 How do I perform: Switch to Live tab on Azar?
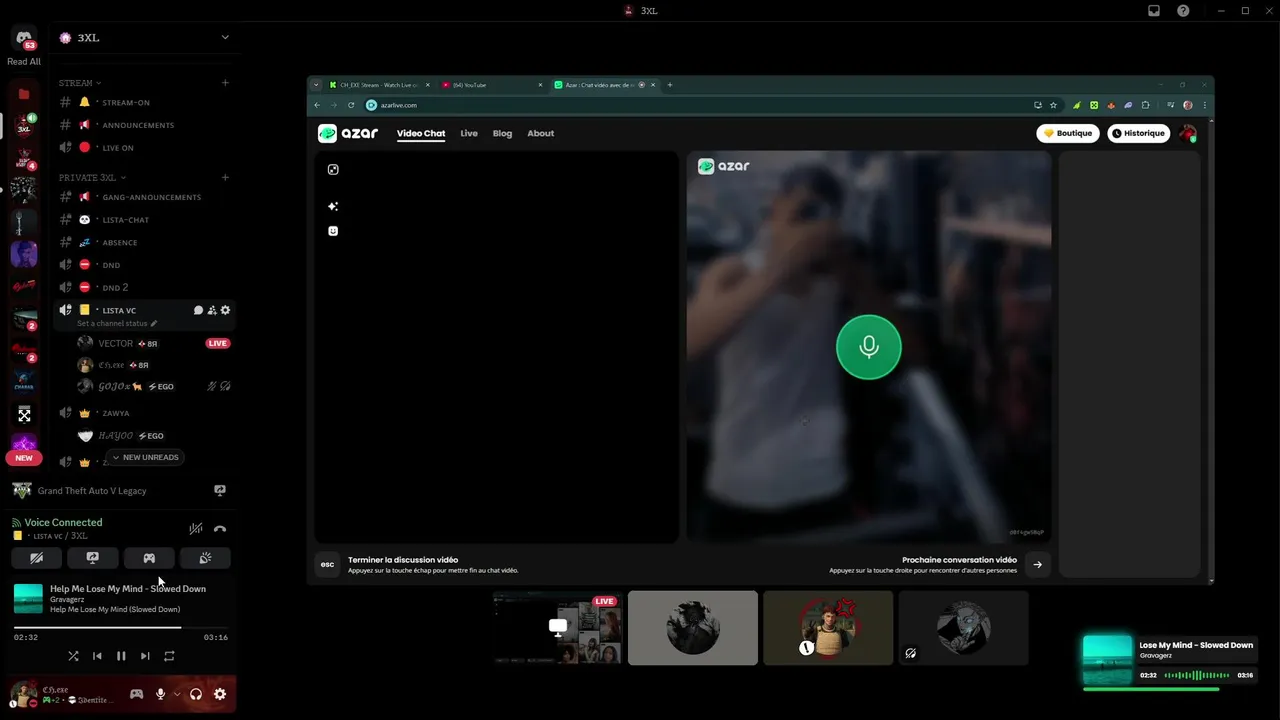(x=469, y=133)
